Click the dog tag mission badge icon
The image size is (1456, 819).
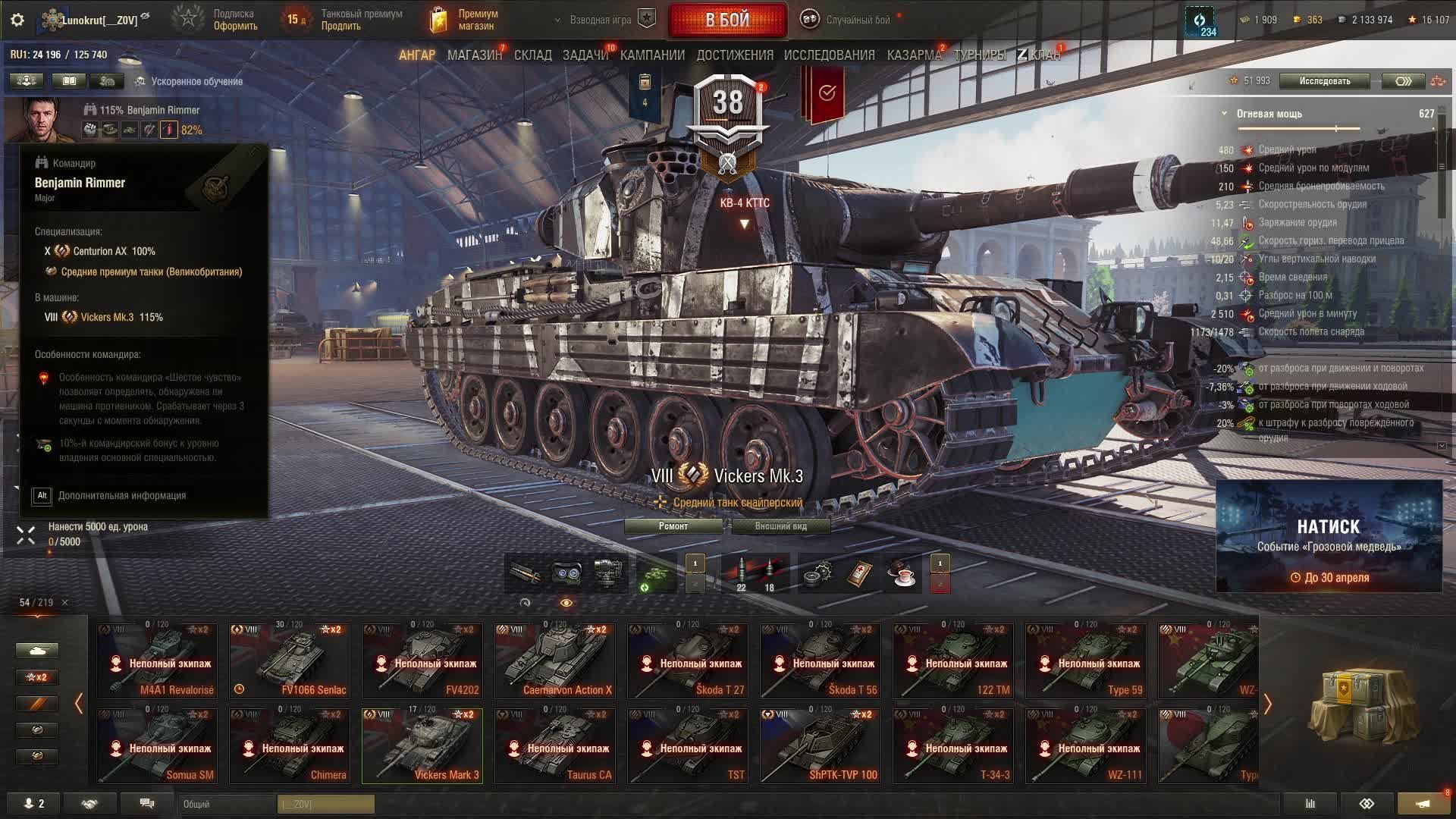(645, 91)
